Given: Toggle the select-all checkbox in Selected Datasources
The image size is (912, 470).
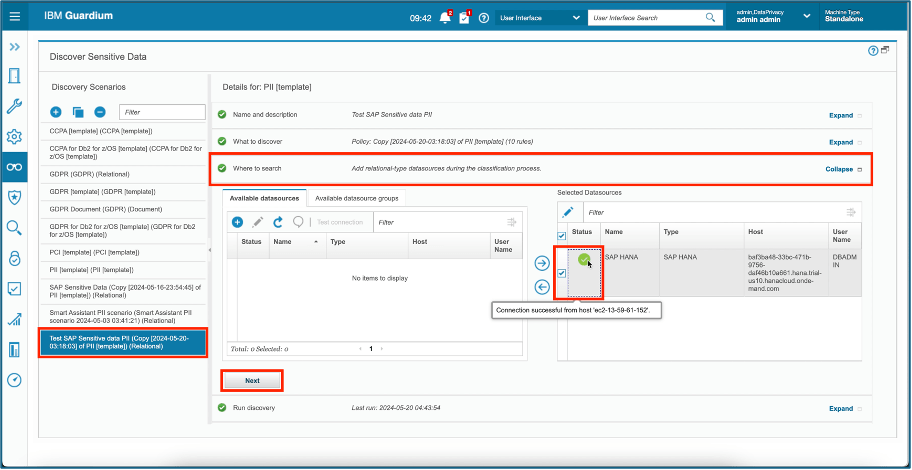Looking at the screenshot, I should pos(562,236).
